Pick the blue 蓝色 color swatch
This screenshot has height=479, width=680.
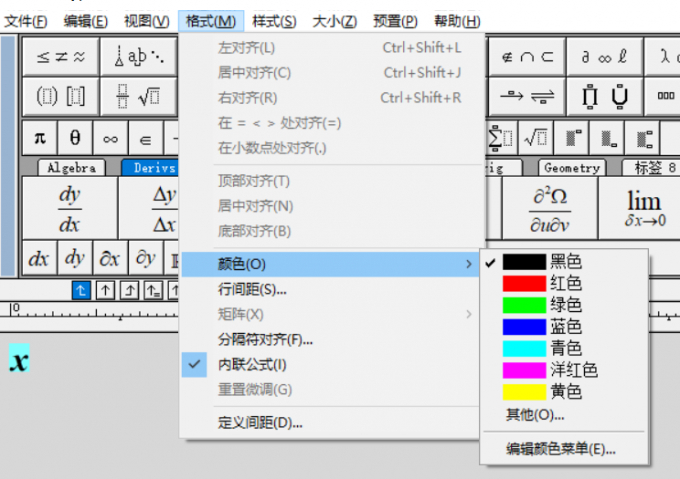524,327
